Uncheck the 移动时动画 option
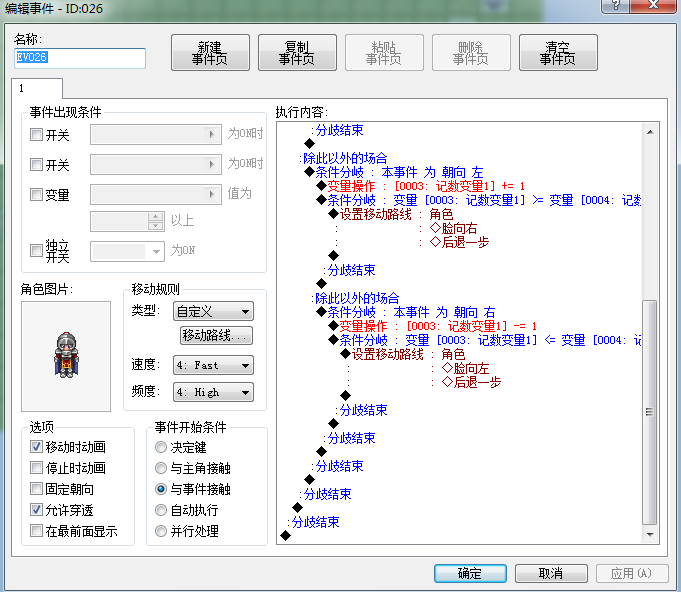681x592 pixels. tap(36, 446)
